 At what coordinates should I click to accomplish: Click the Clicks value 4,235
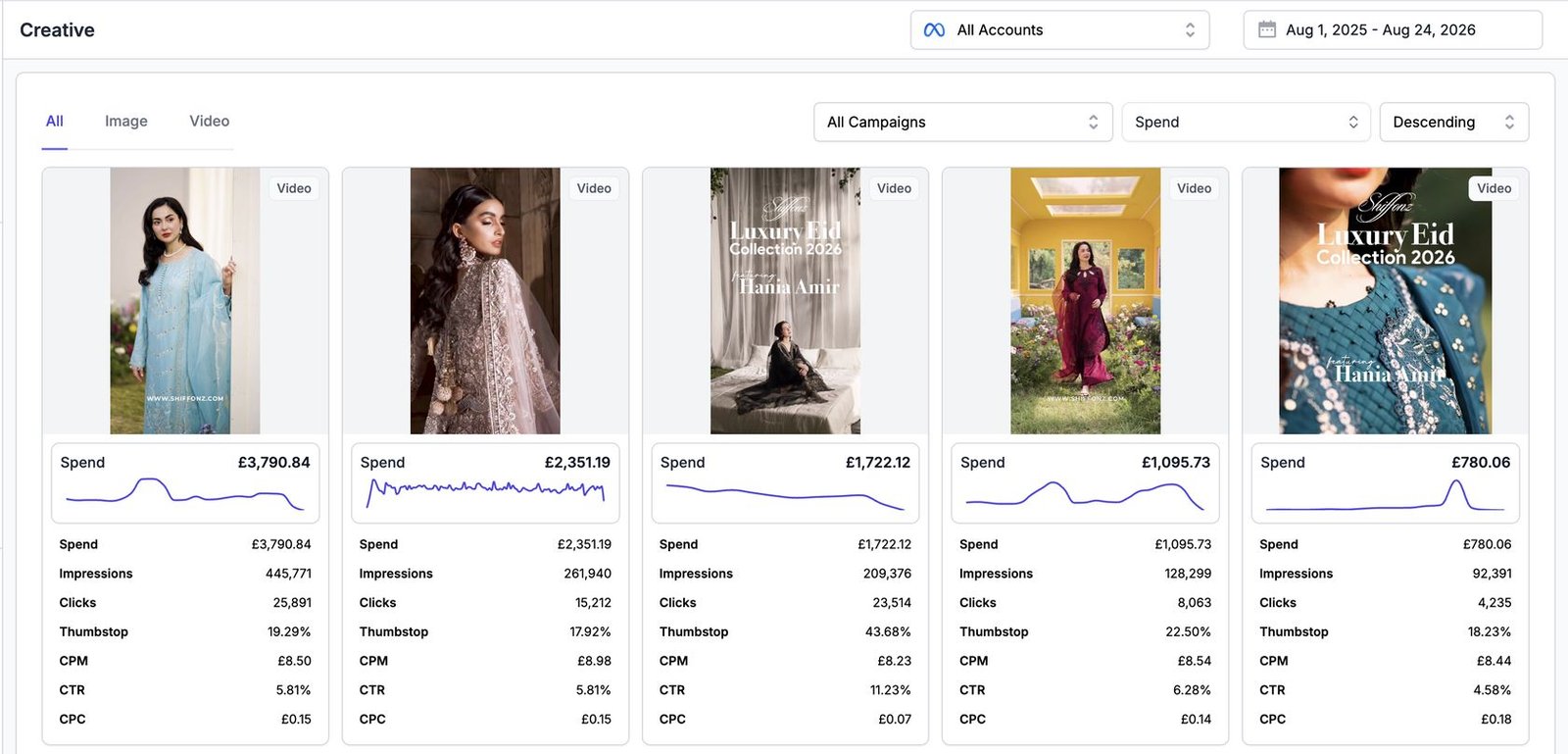pos(1494,603)
